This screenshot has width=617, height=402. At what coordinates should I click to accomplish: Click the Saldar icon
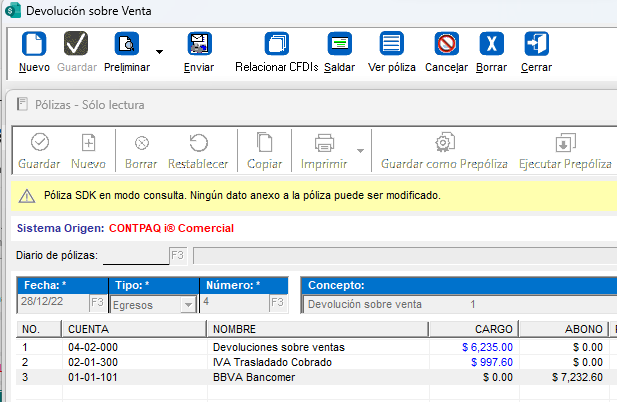[x=340, y=46]
